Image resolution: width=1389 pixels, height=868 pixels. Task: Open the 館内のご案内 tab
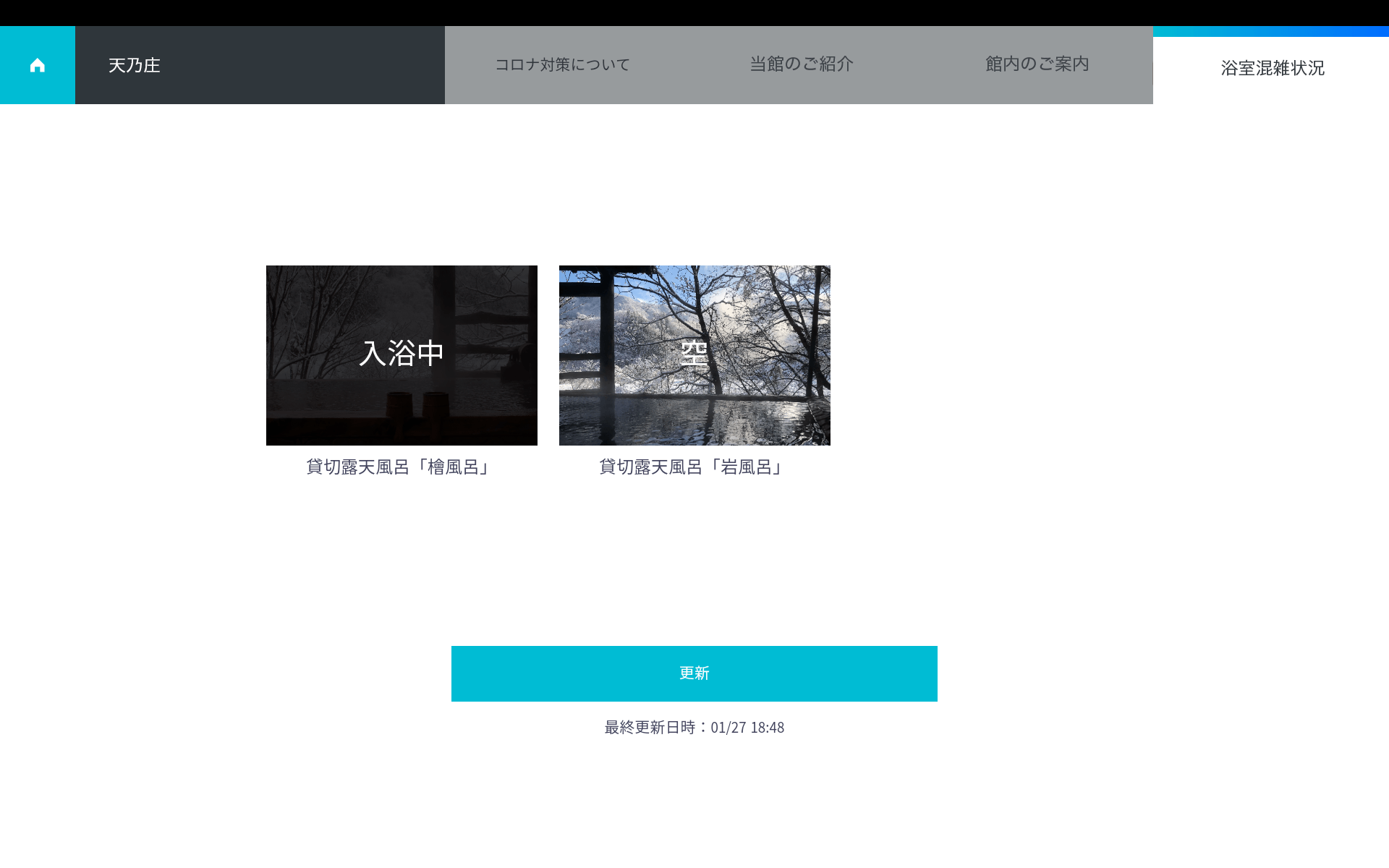tap(1037, 64)
